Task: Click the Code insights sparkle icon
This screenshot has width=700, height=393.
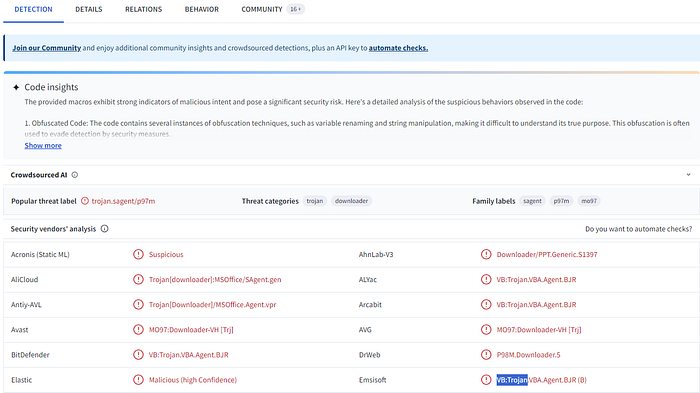Action: pos(16,87)
